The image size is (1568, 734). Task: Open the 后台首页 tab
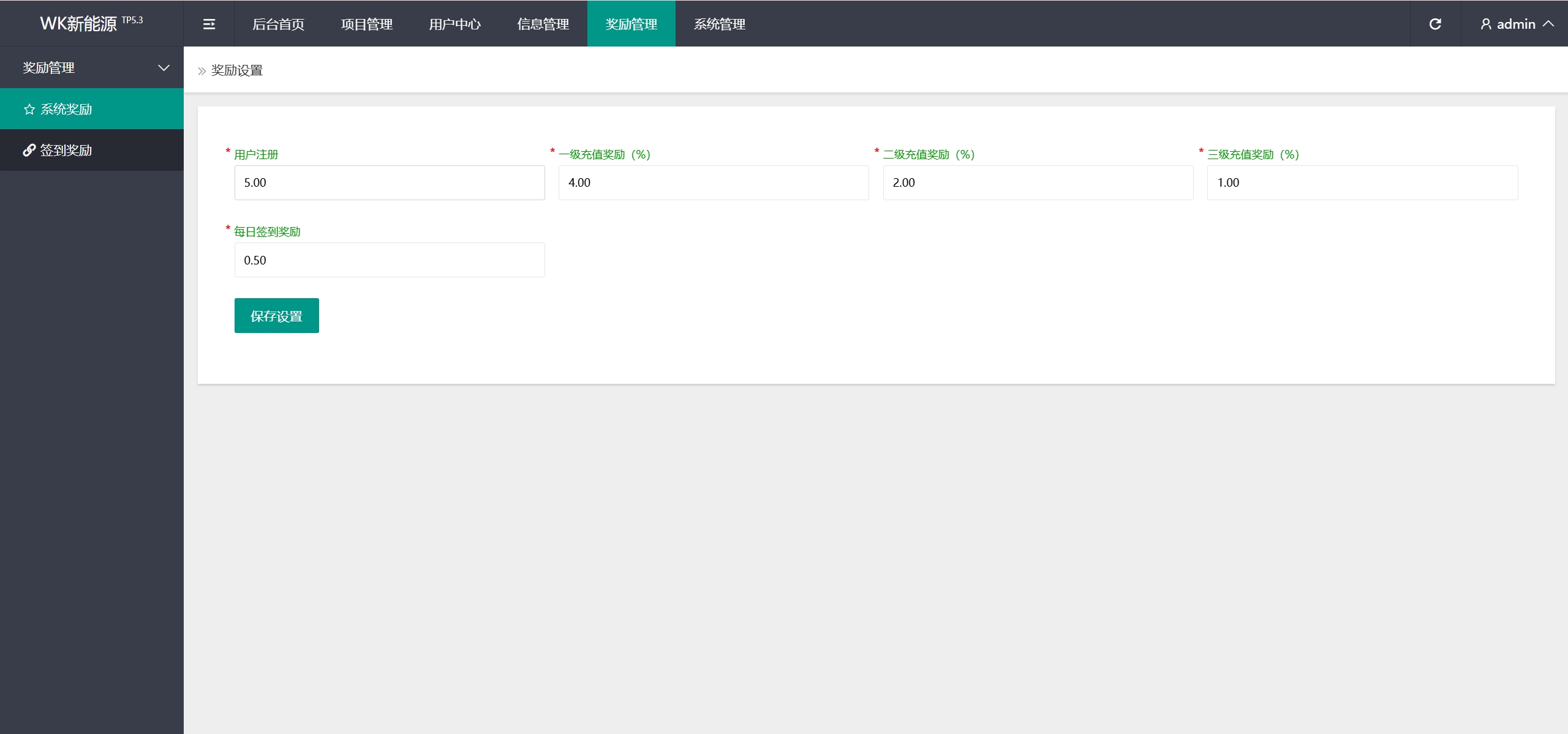(x=278, y=24)
